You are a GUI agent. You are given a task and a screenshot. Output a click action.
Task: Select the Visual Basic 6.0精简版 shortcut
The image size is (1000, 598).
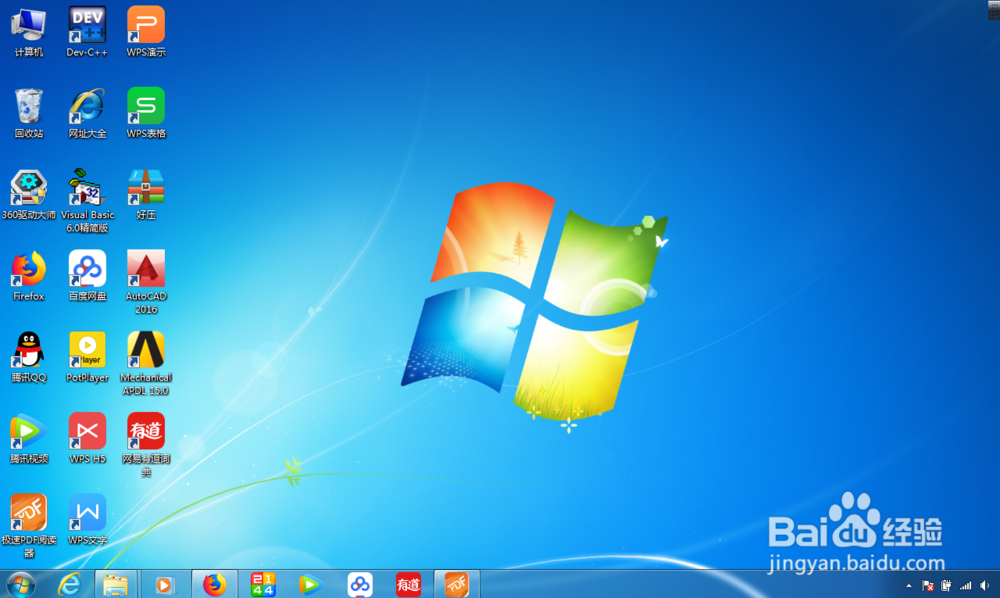[x=87, y=201]
